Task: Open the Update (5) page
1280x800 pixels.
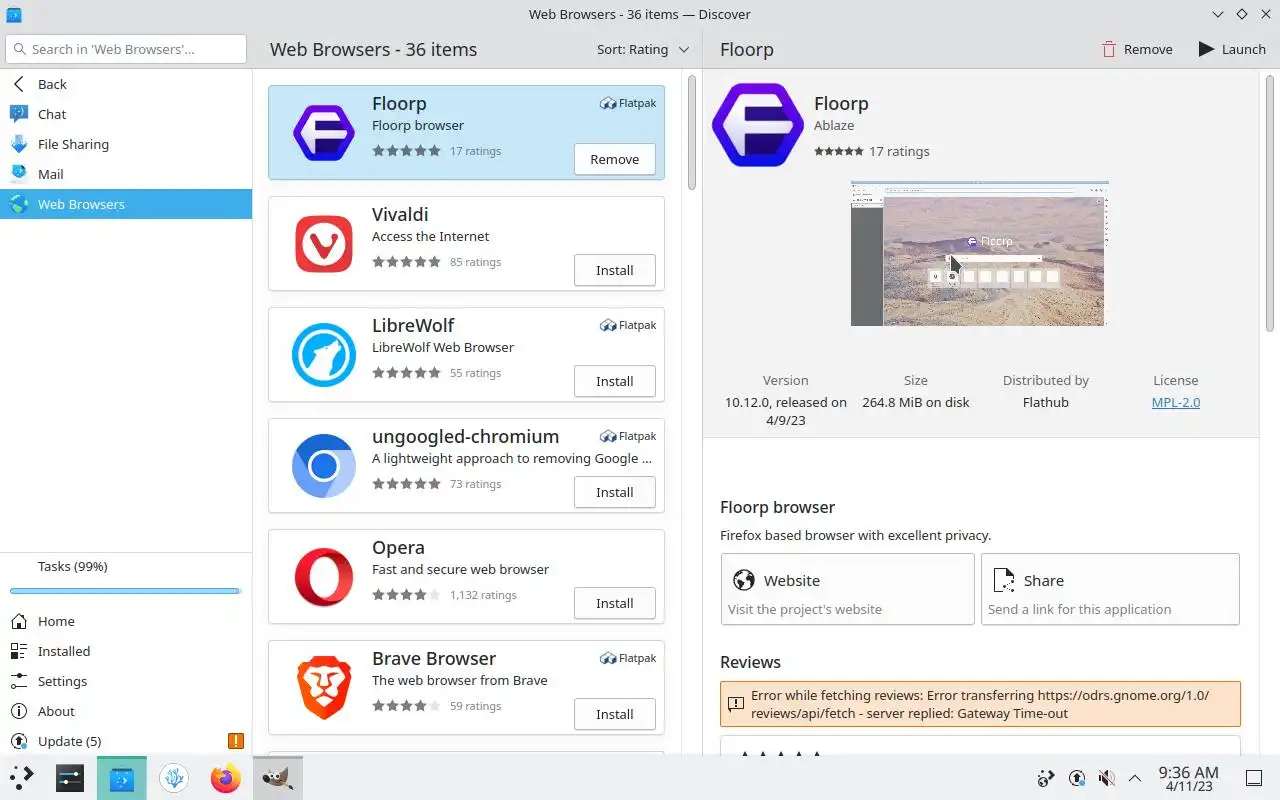Action: 126,741
